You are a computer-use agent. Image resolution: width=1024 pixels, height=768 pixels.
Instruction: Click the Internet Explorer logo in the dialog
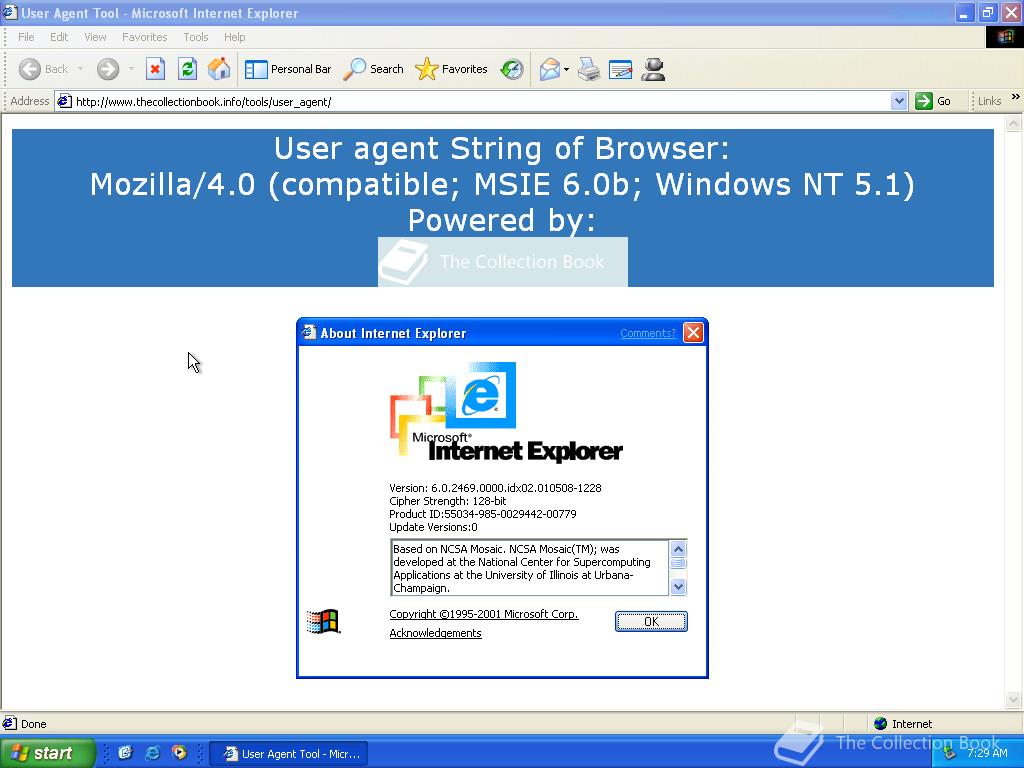click(506, 413)
